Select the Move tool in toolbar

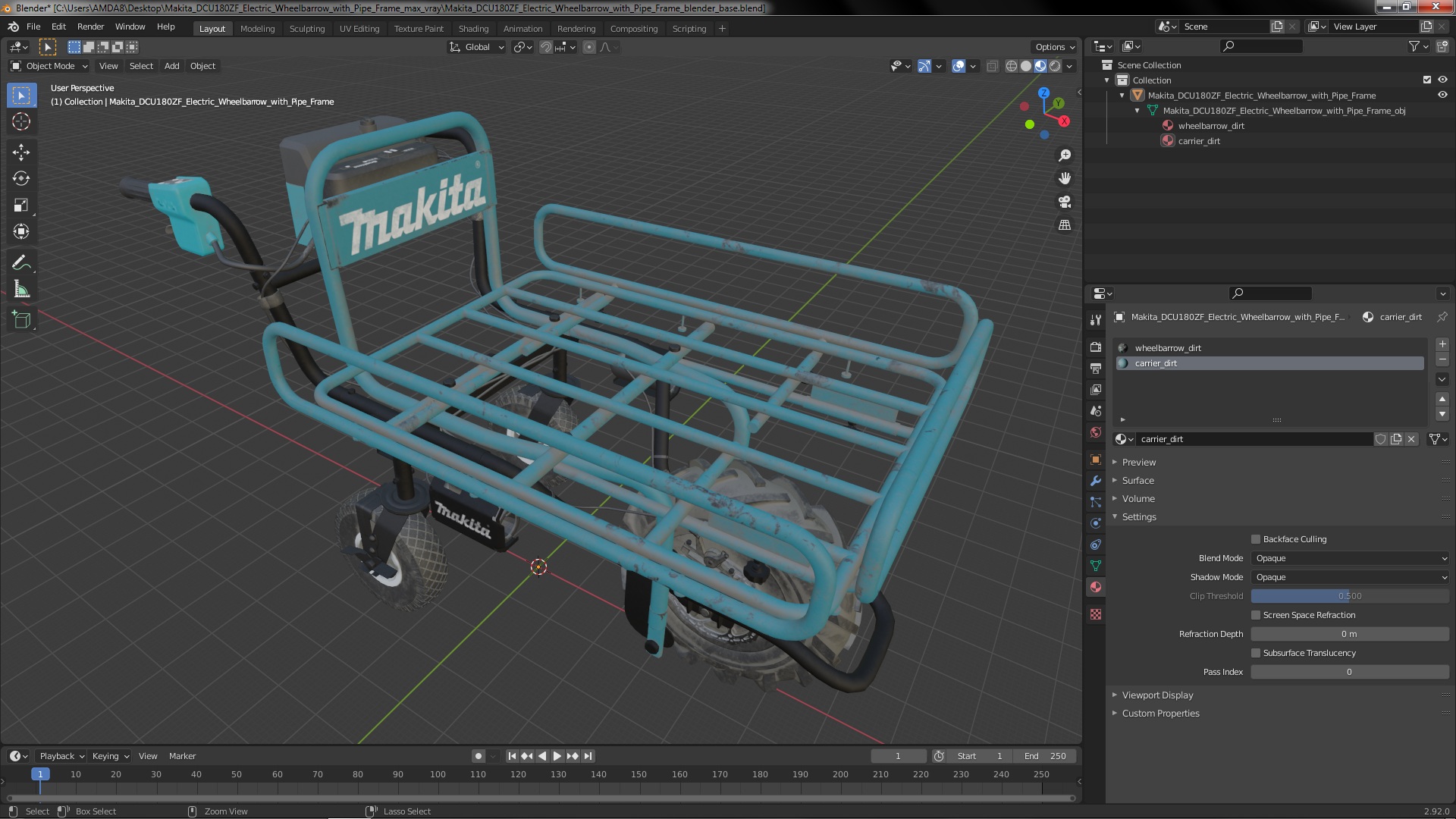tap(21, 152)
